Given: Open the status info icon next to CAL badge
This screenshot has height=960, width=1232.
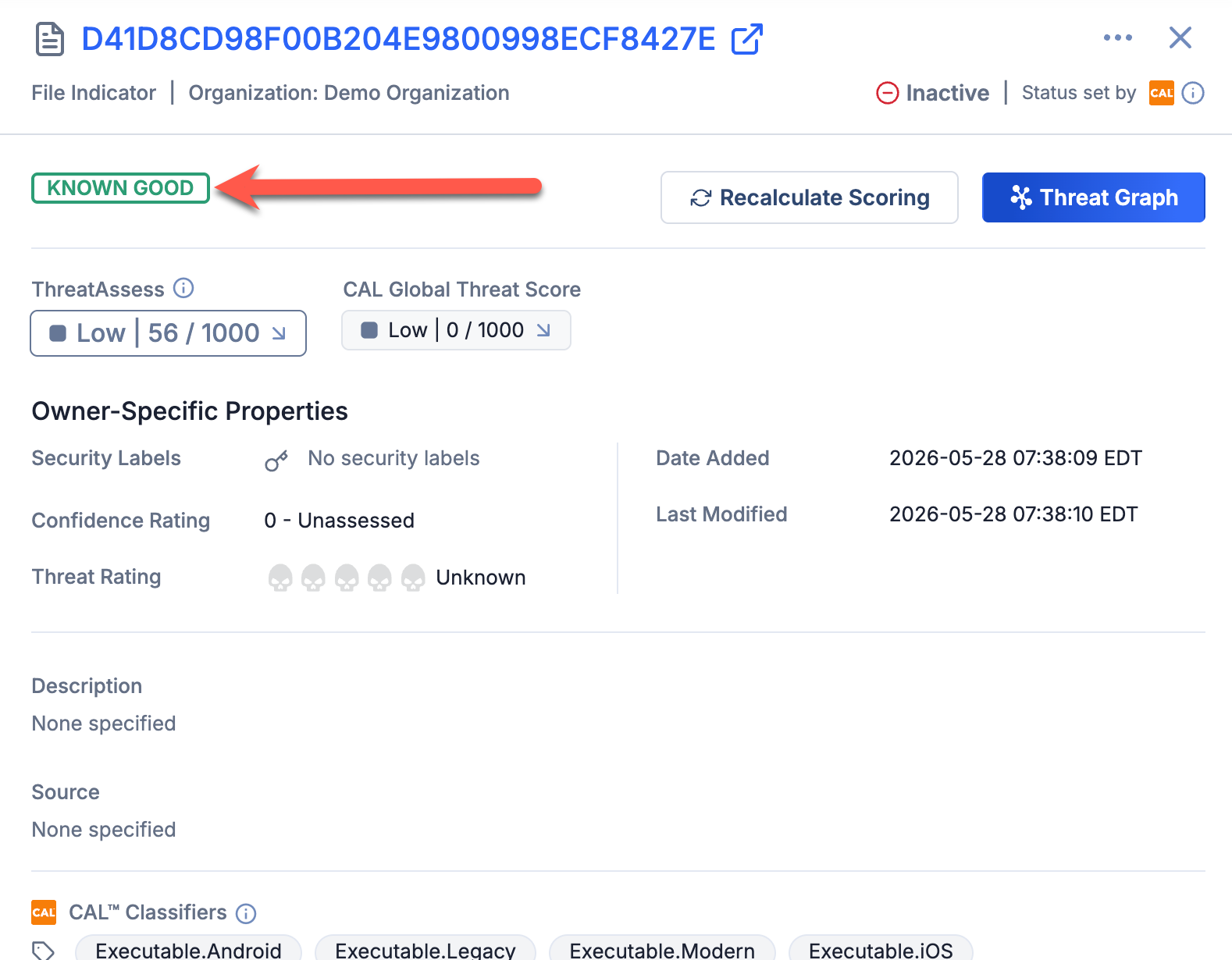Looking at the screenshot, I should tap(1193, 93).
